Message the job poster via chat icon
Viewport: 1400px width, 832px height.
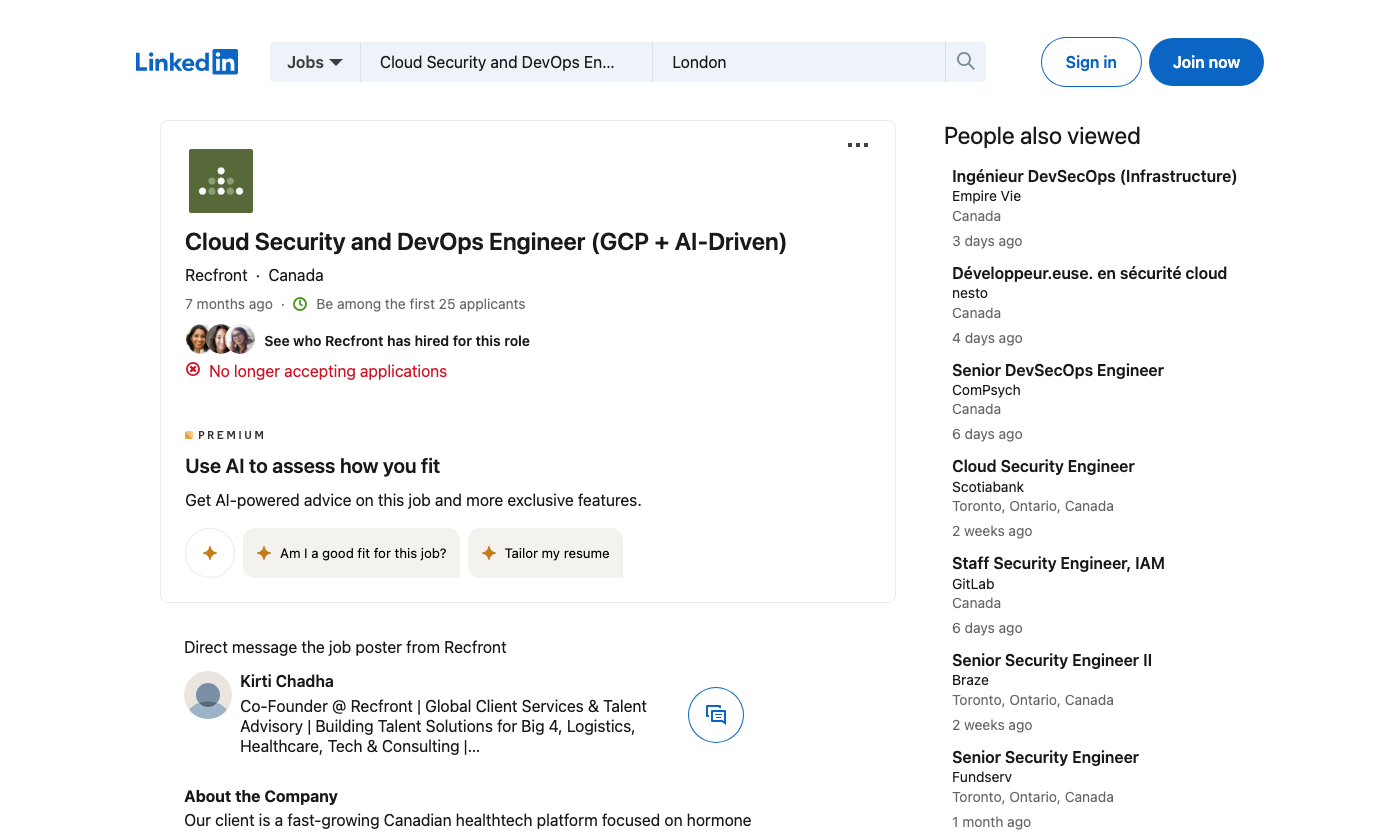pos(716,715)
